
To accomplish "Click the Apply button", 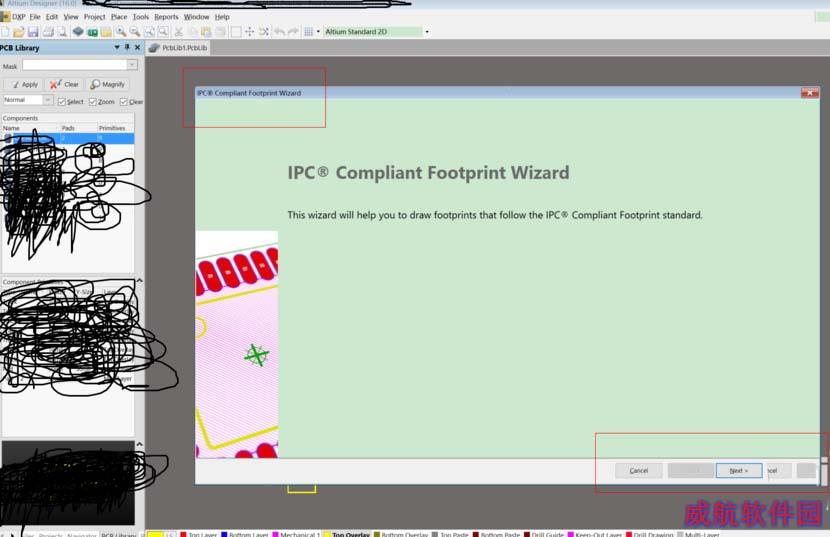I will 24,84.
